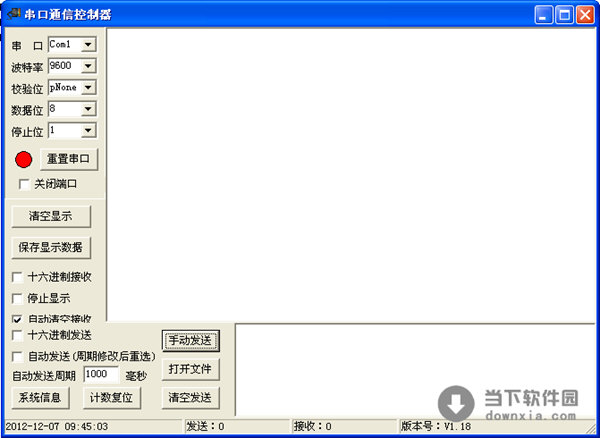Expand the 停止位 dropdown
The width and height of the screenshot is (600, 438).
[88, 130]
